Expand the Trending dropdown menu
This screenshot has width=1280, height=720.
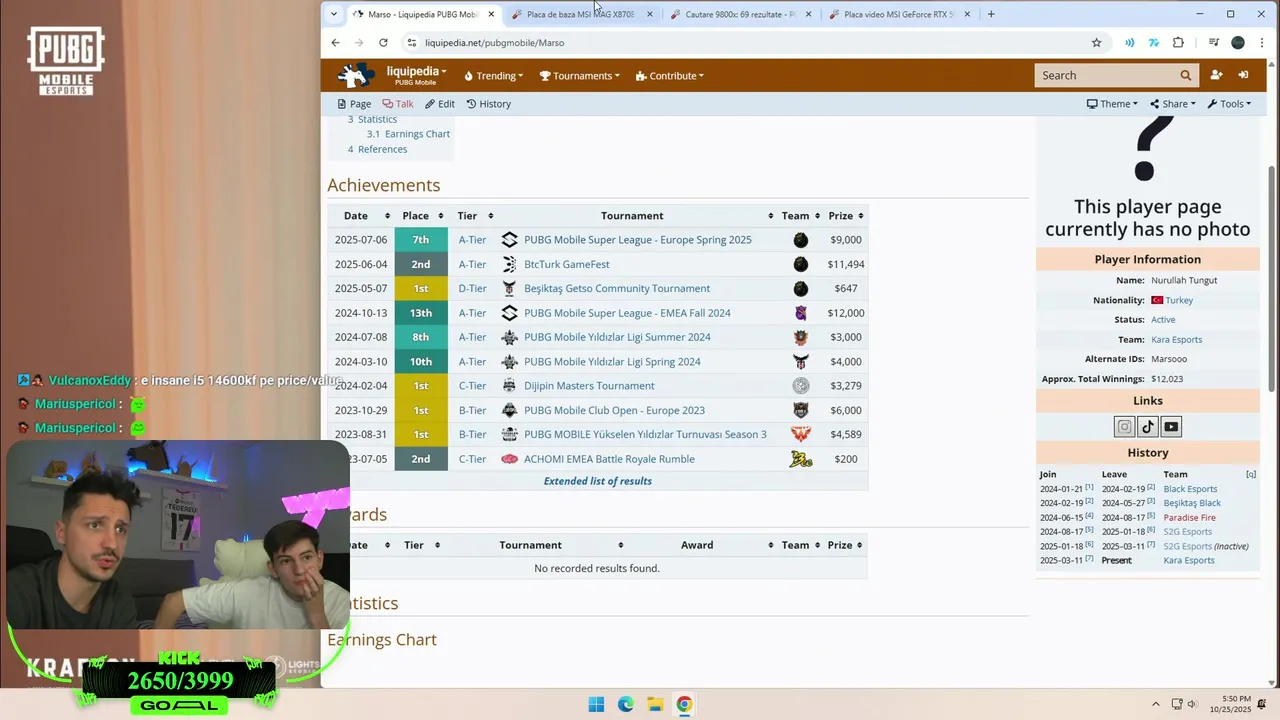pyautogui.click(x=494, y=76)
